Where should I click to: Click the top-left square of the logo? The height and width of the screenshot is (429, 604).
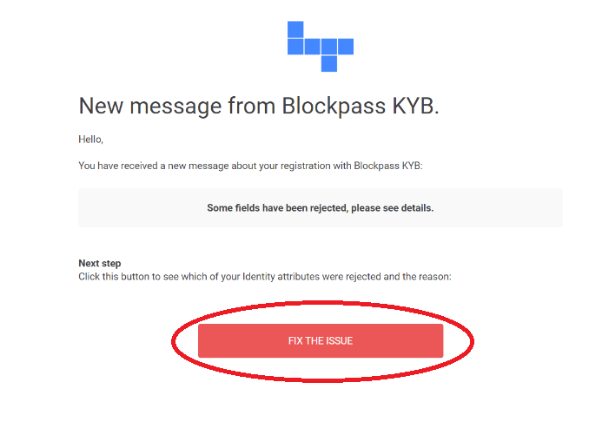295,29
